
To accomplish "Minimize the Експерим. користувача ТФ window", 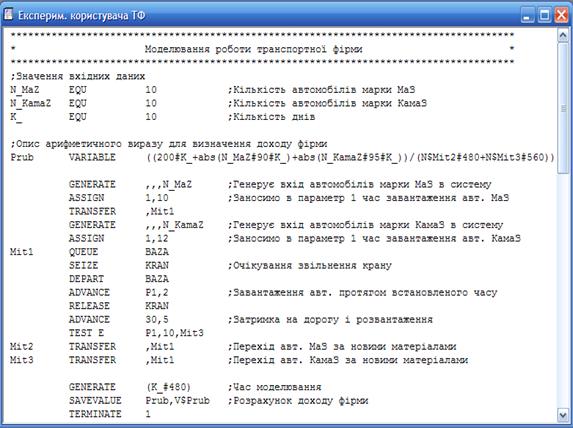I will [527, 16].
